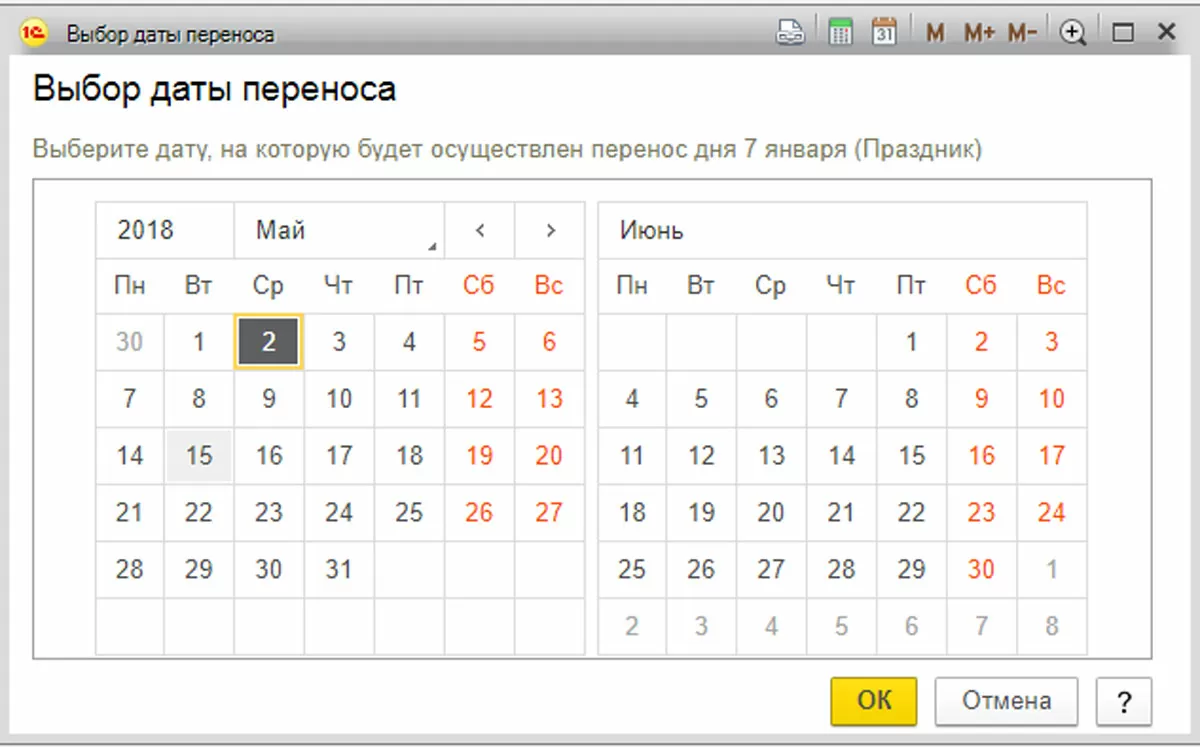This screenshot has height=747, width=1200.
Task: Choose June 25 in the calendar
Action: coord(631,570)
